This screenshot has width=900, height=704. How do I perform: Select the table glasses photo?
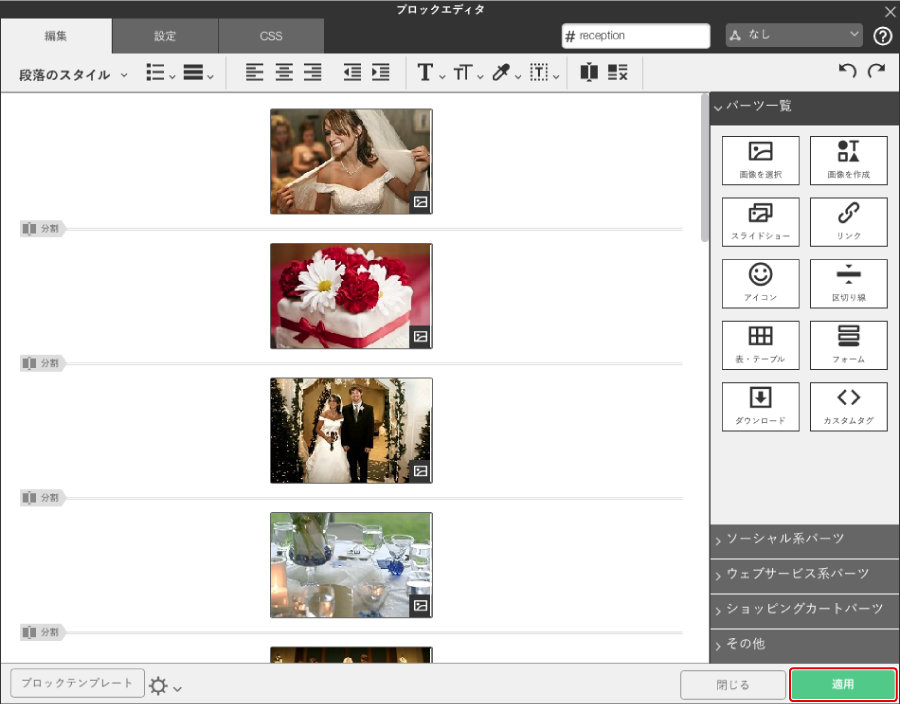(x=351, y=565)
